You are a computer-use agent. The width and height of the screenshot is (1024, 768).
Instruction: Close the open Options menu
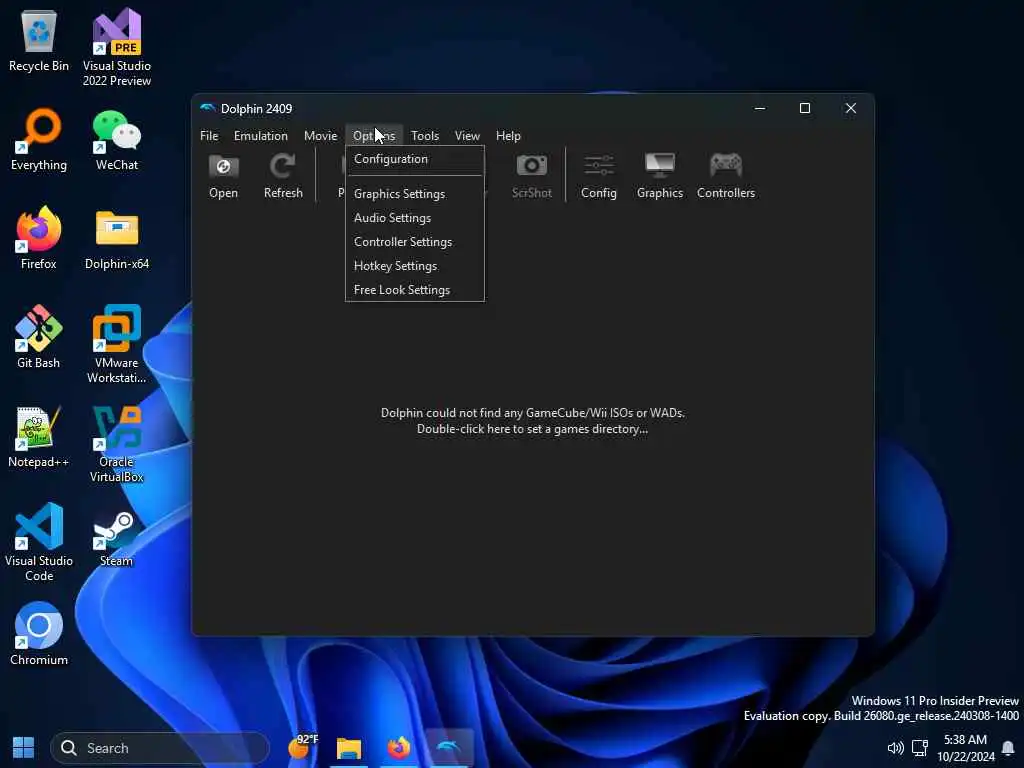(374, 136)
